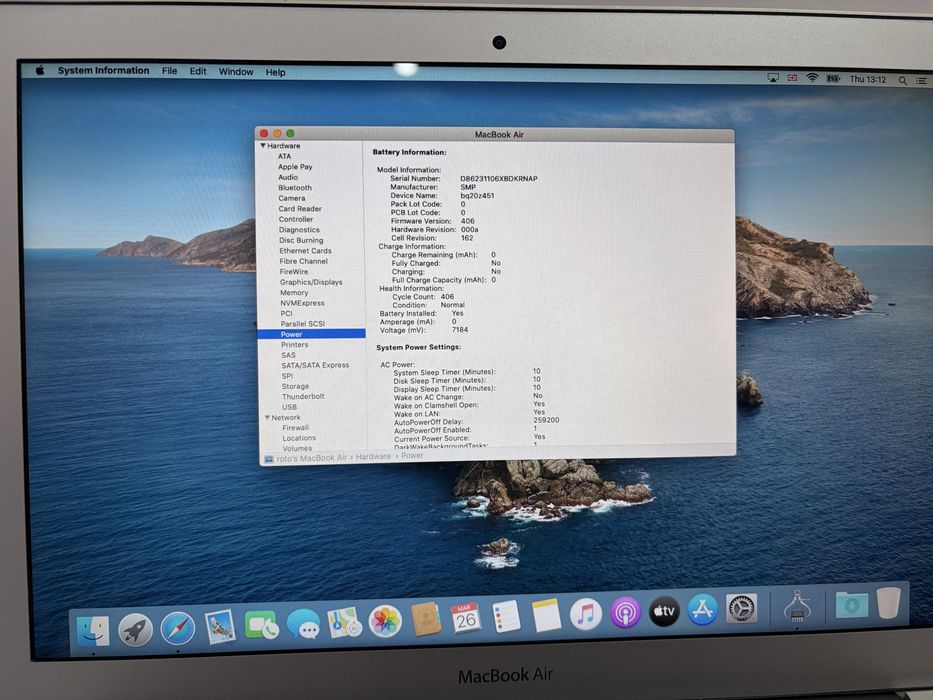Select Diagnostics in the sidebar
This screenshot has width=933, height=700.
point(299,230)
